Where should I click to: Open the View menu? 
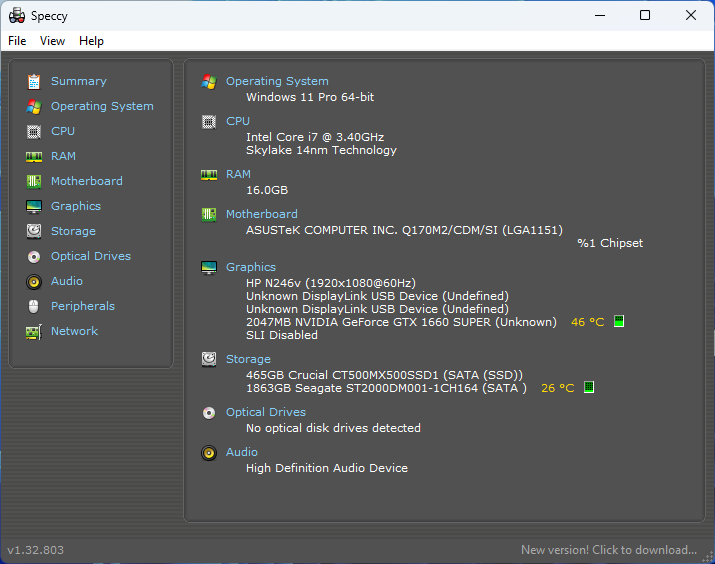tap(52, 41)
